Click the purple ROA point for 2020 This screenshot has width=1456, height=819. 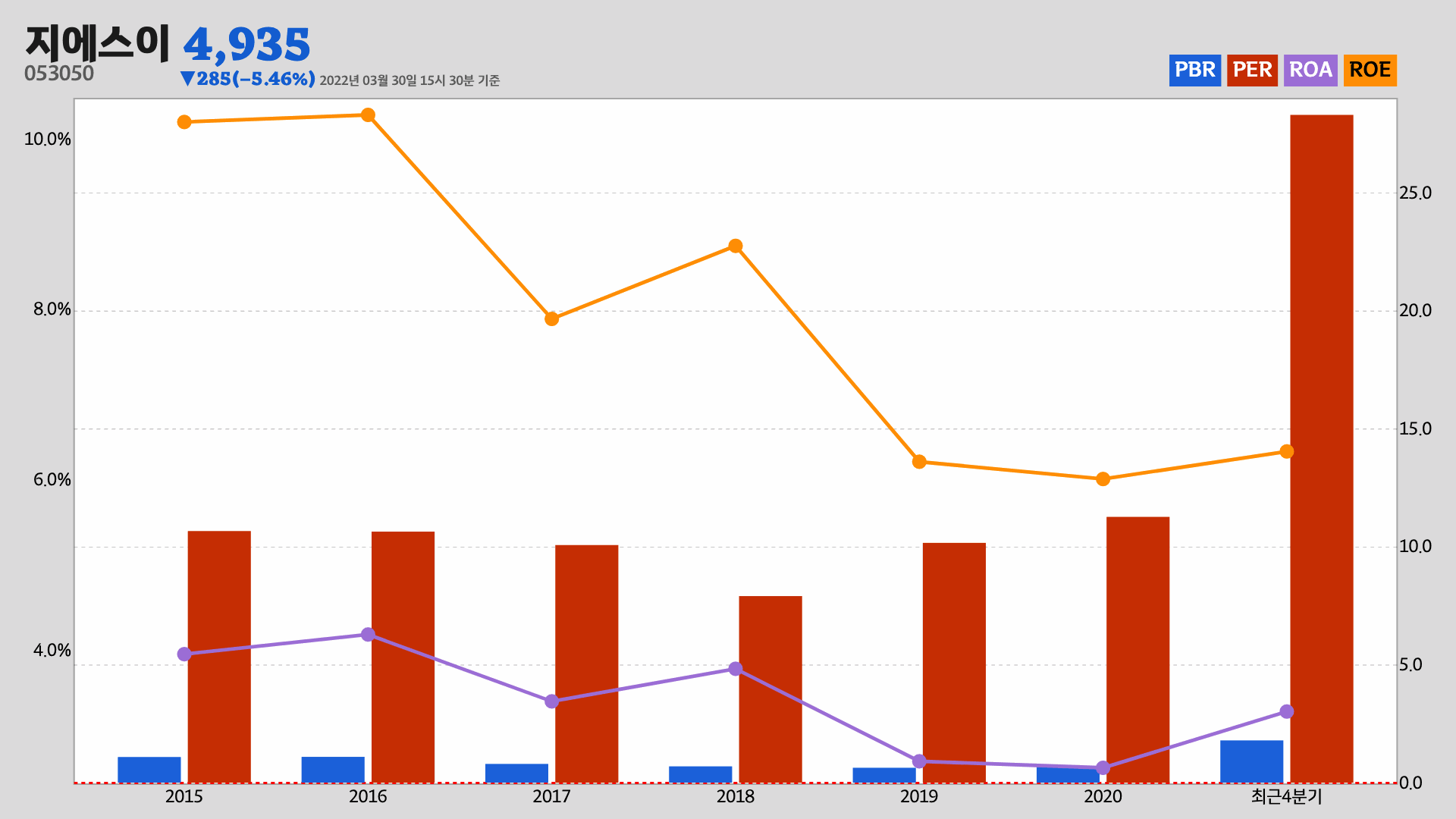pyautogui.click(x=1103, y=768)
